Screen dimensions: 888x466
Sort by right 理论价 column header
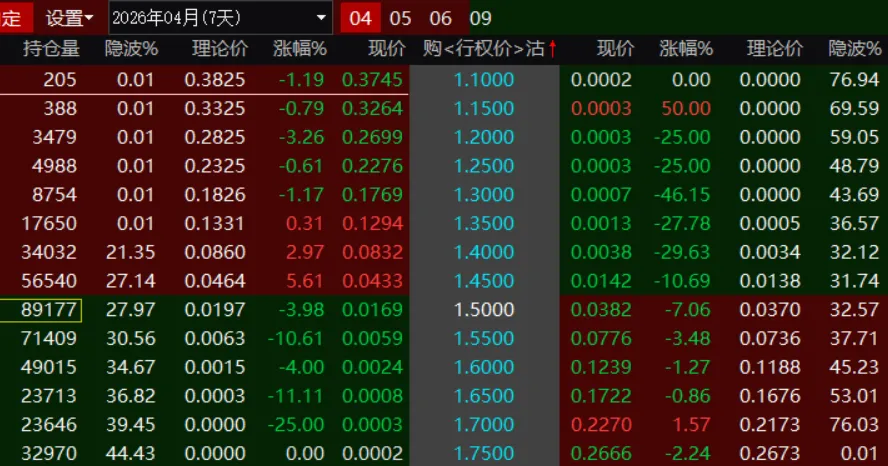tap(775, 49)
